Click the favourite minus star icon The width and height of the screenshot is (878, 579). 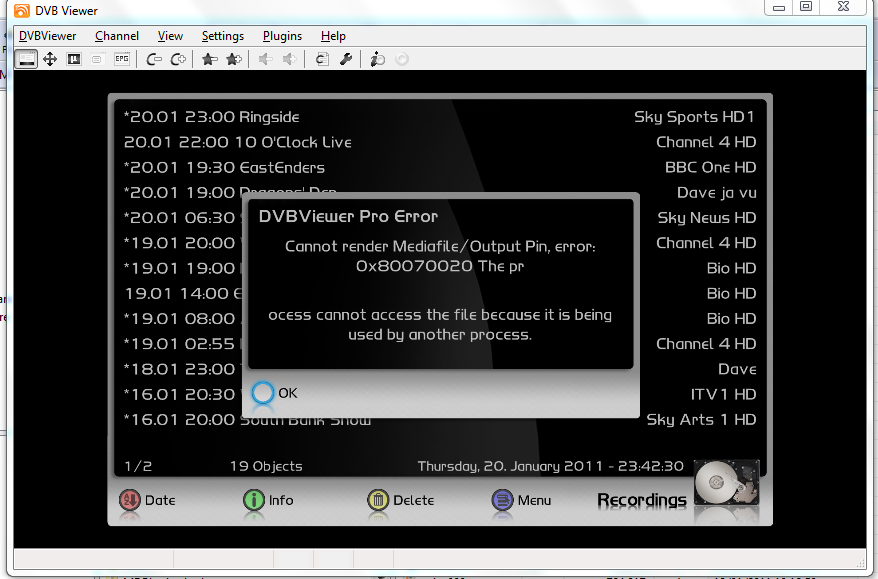coord(209,59)
